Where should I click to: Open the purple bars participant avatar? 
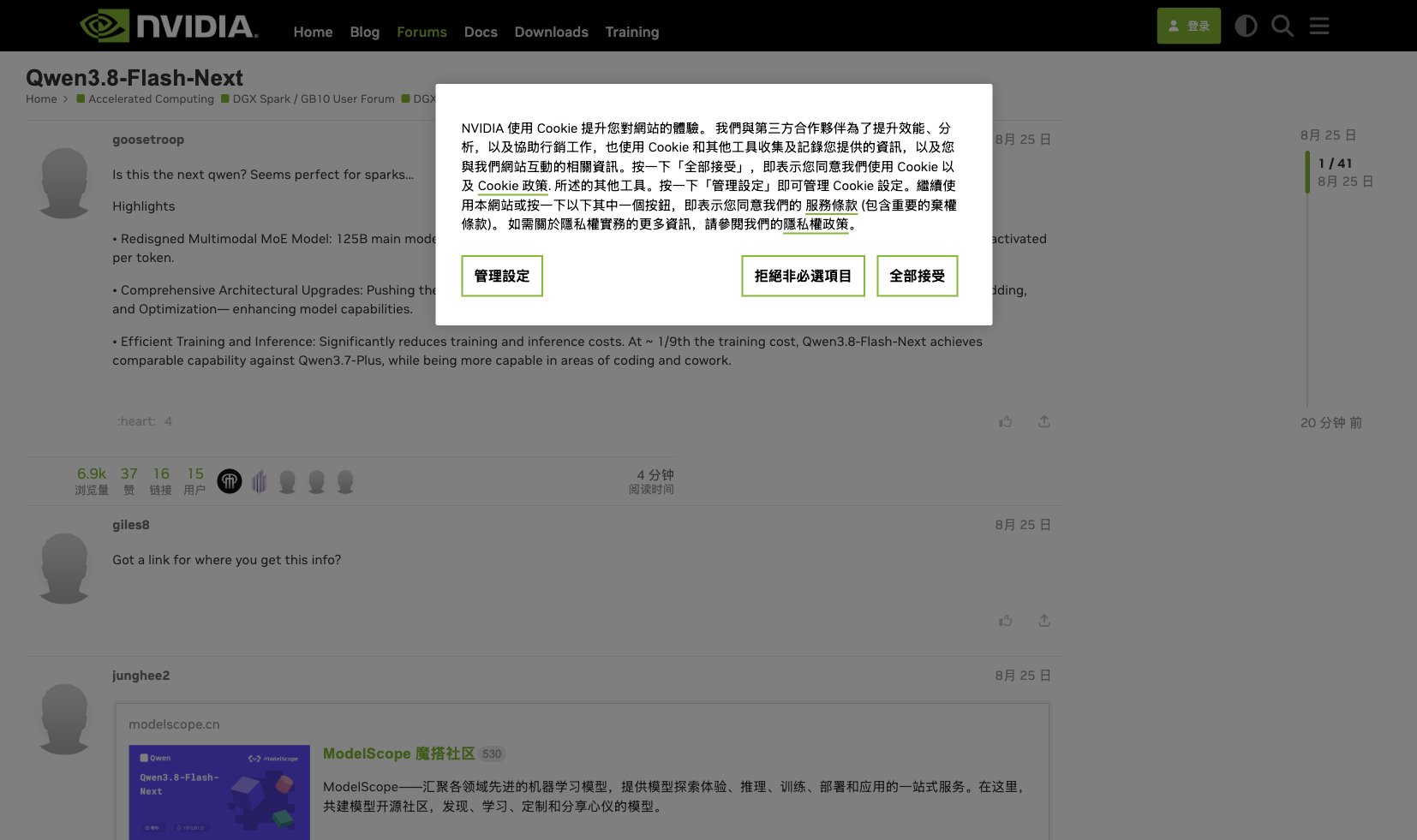(x=260, y=481)
